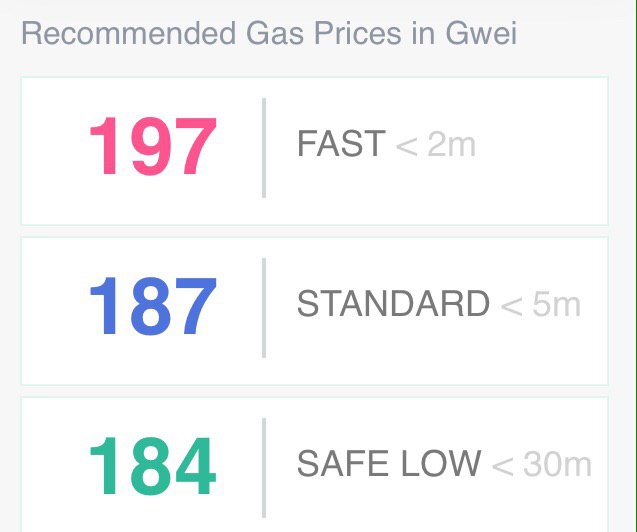Click empty space right of '< 2m'

click(545, 148)
